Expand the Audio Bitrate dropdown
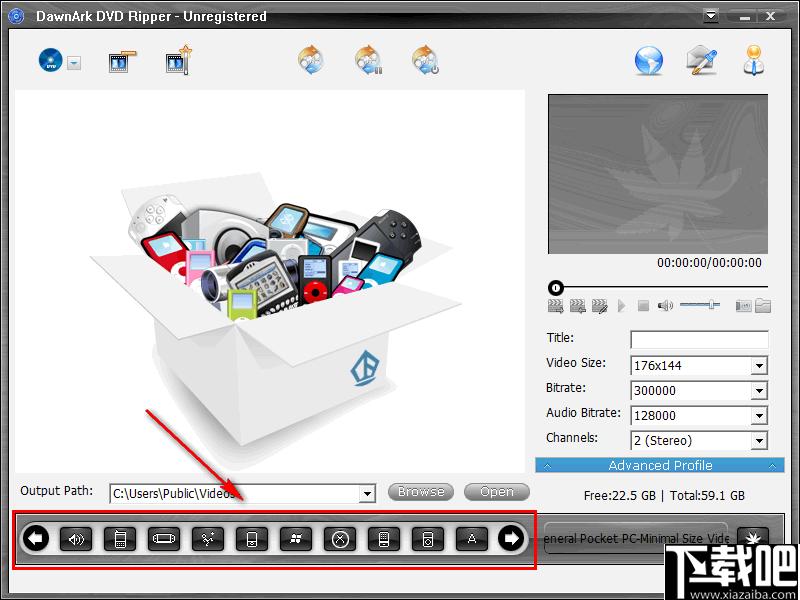Image resolution: width=800 pixels, height=600 pixels. coord(759,416)
